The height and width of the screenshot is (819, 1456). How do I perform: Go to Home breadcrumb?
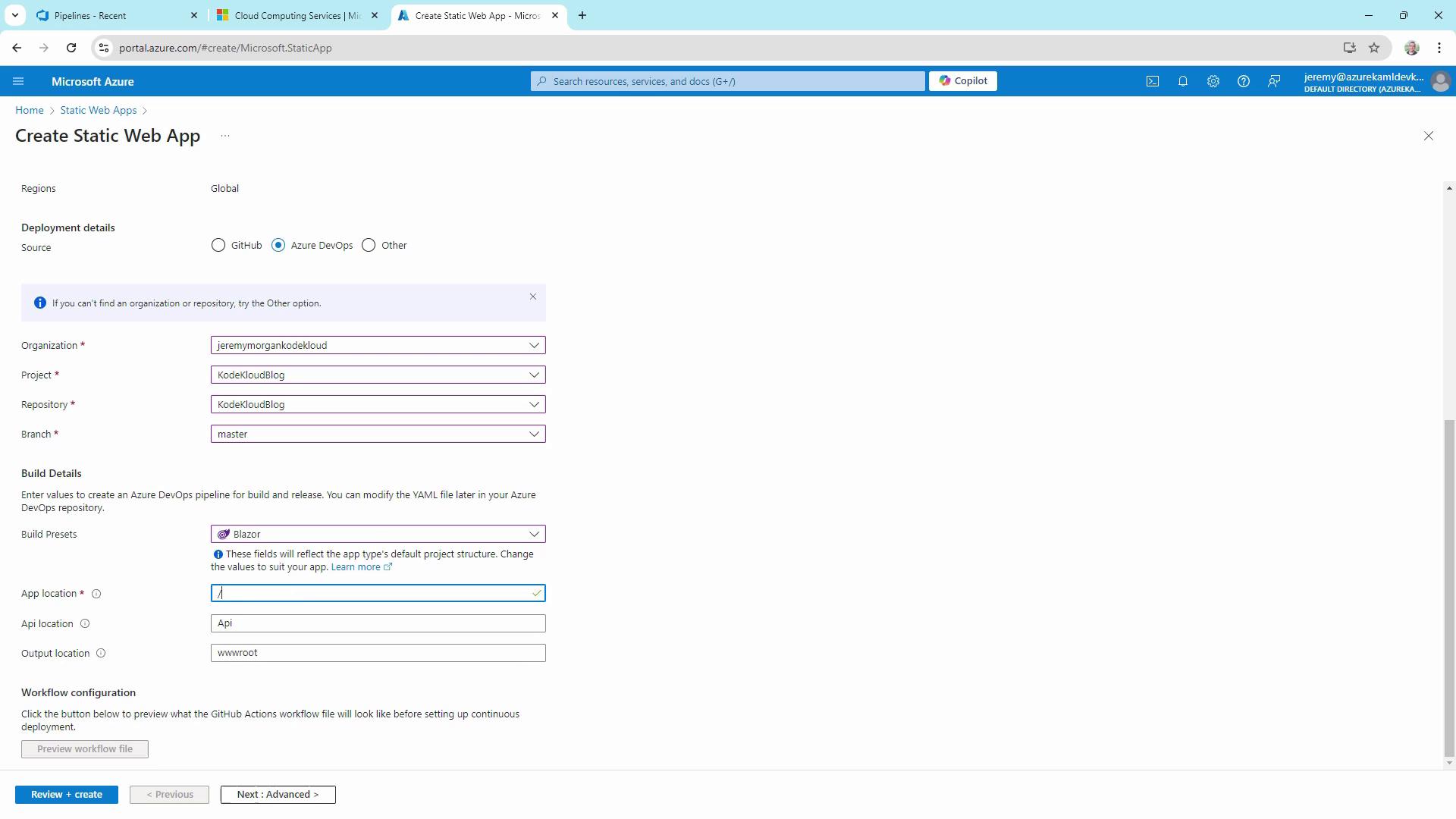point(30,110)
